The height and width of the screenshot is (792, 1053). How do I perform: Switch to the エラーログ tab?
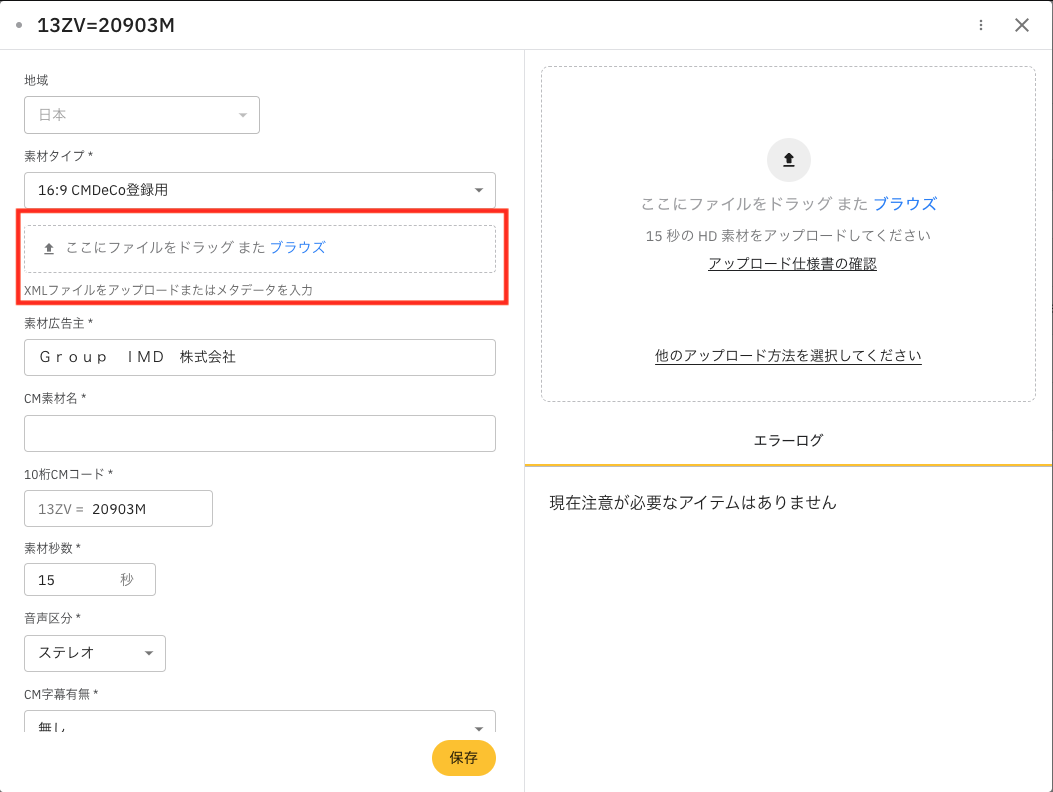[x=788, y=440]
